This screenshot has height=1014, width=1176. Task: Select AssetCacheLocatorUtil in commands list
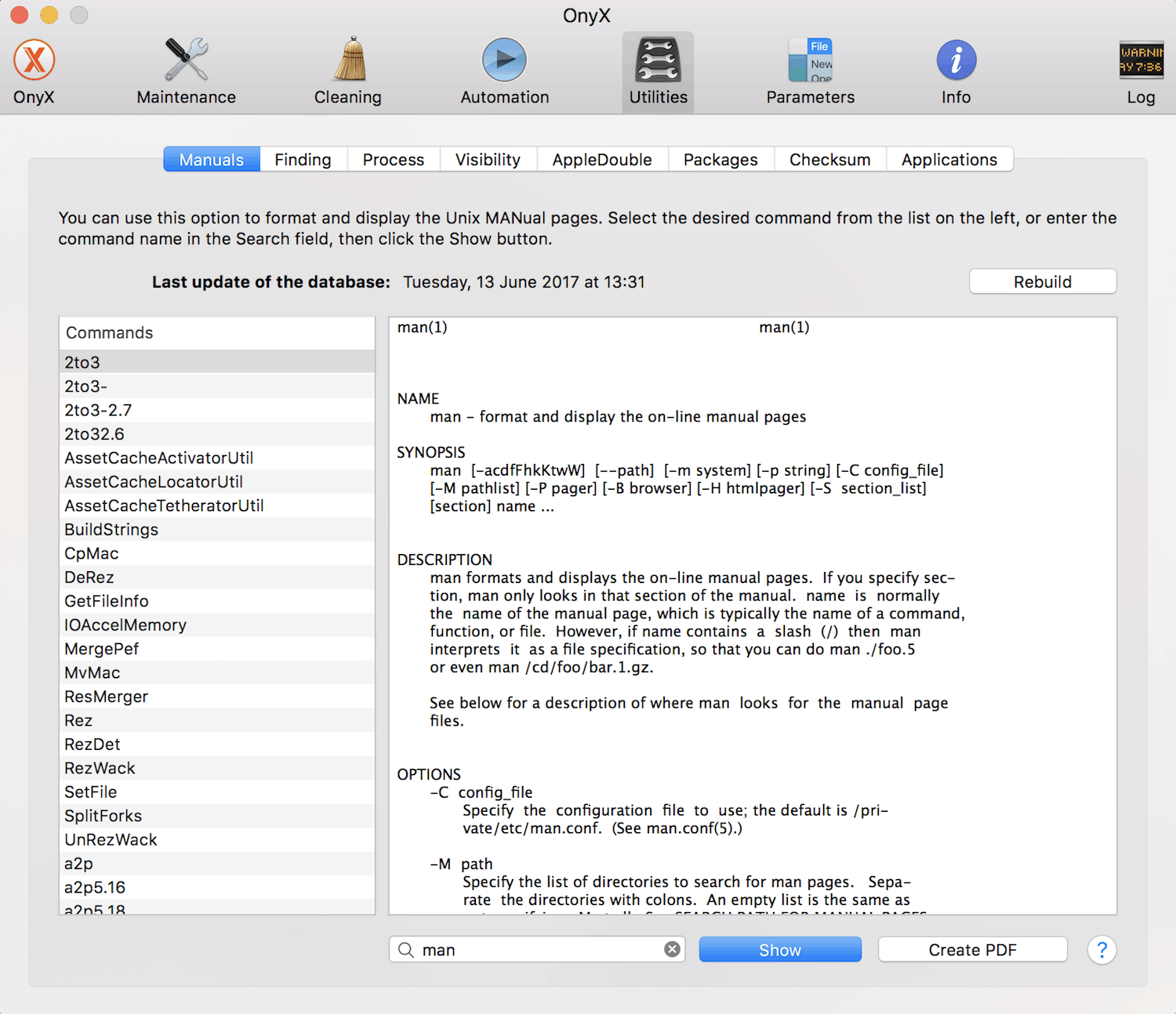point(154,482)
